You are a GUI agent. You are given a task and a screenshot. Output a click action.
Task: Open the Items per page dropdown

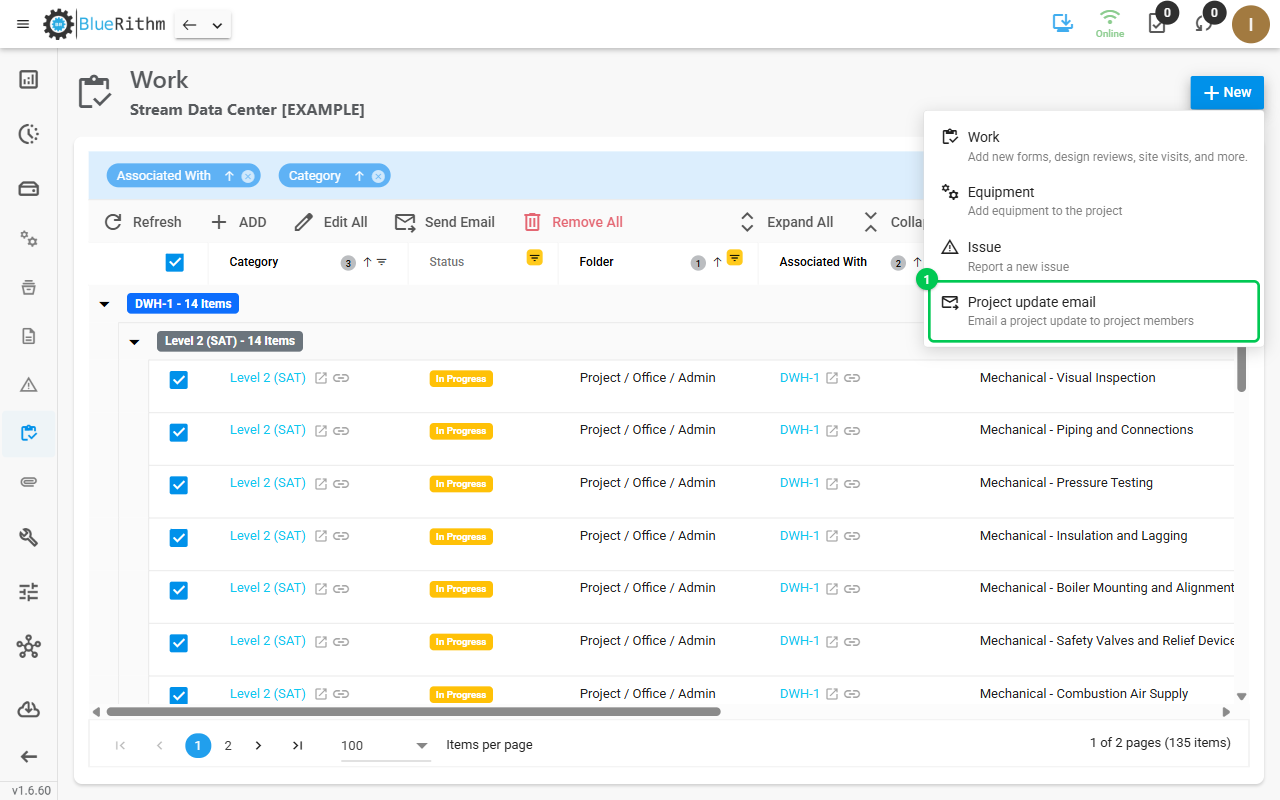(385, 746)
